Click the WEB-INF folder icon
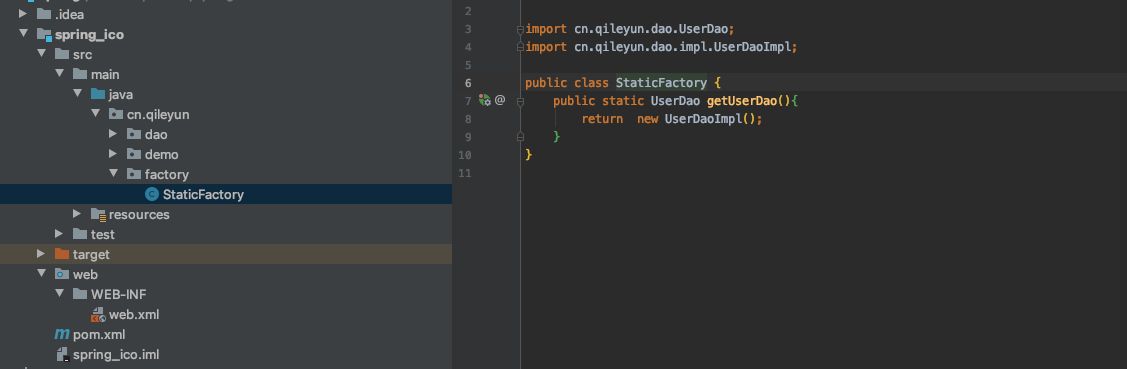 80,294
